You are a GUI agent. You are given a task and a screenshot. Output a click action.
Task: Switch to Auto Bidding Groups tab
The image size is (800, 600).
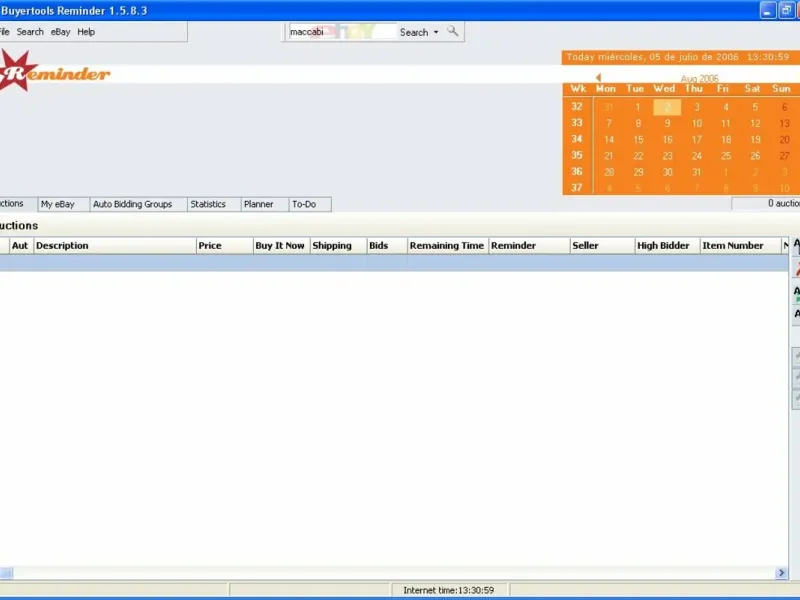point(138,204)
